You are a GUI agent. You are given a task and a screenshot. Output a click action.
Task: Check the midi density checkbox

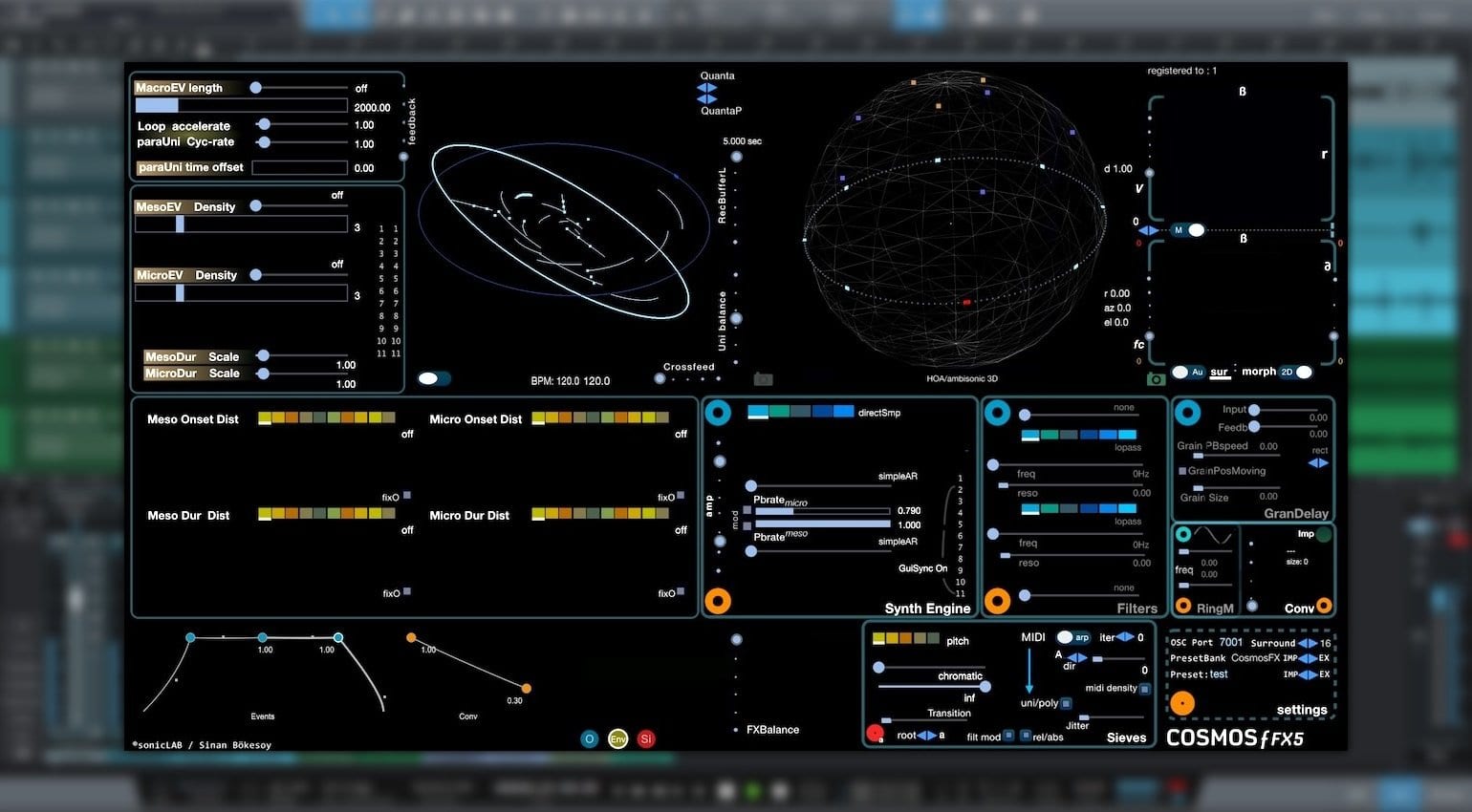tap(1145, 689)
